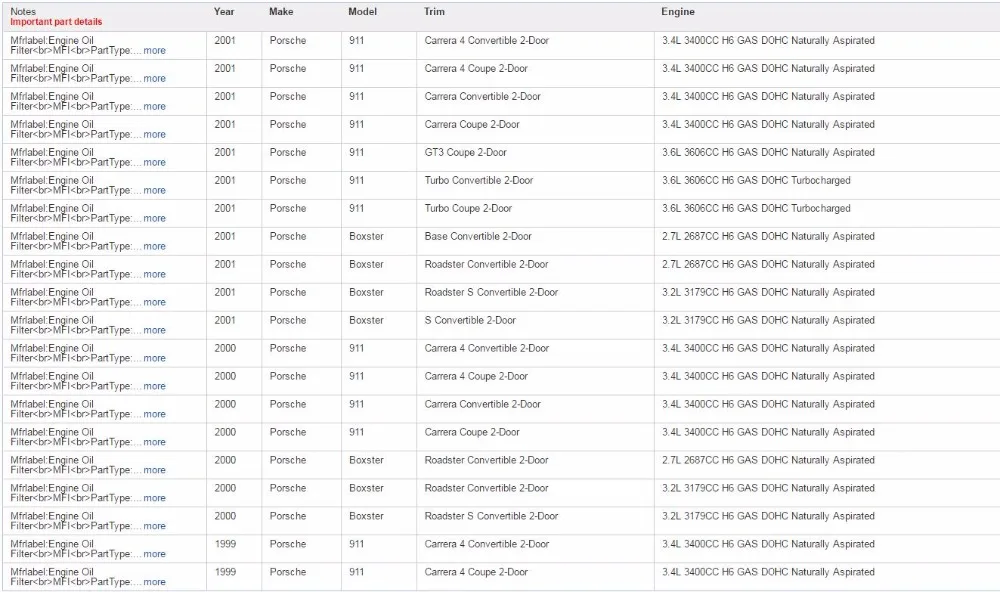Click the Notes column header
This screenshot has width=1000, height=592.
pyautogui.click(x=23, y=11)
